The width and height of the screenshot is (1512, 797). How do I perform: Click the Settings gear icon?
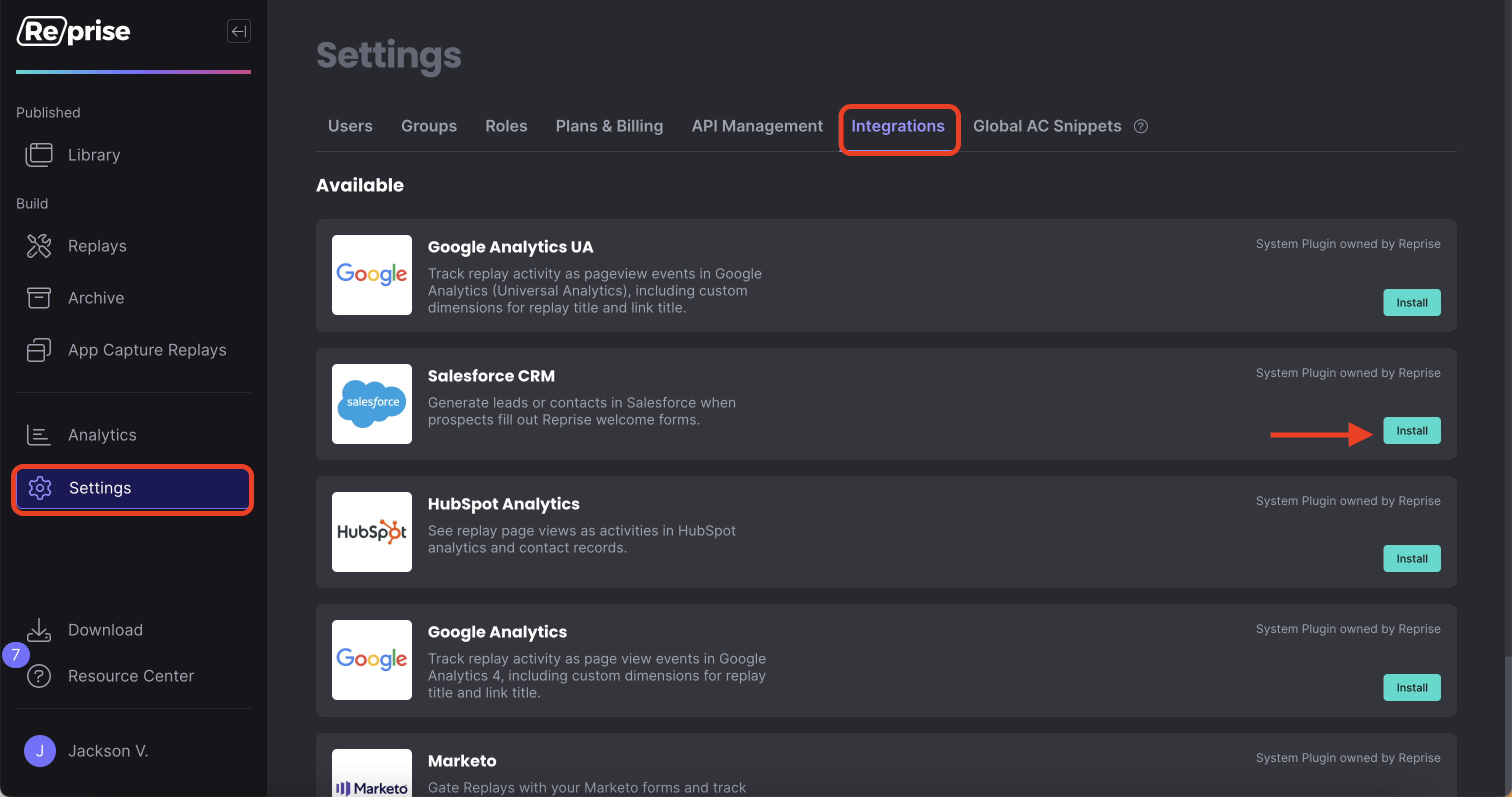click(40, 487)
